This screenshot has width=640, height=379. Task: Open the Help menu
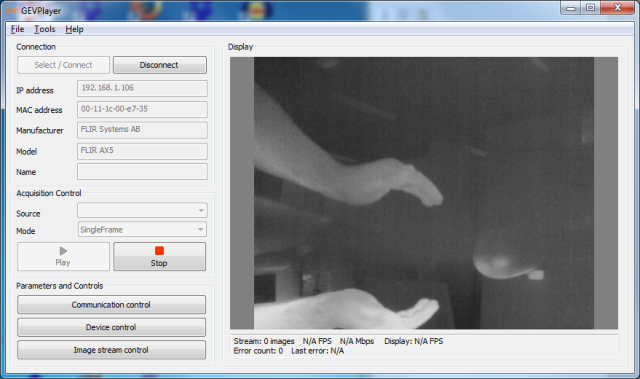coord(74,29)
